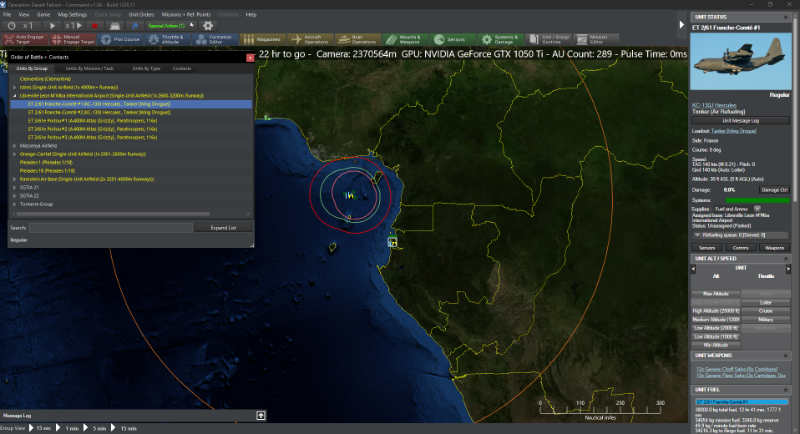Open Boat Operations
800x434 pixels.
[x=357, y=39]
